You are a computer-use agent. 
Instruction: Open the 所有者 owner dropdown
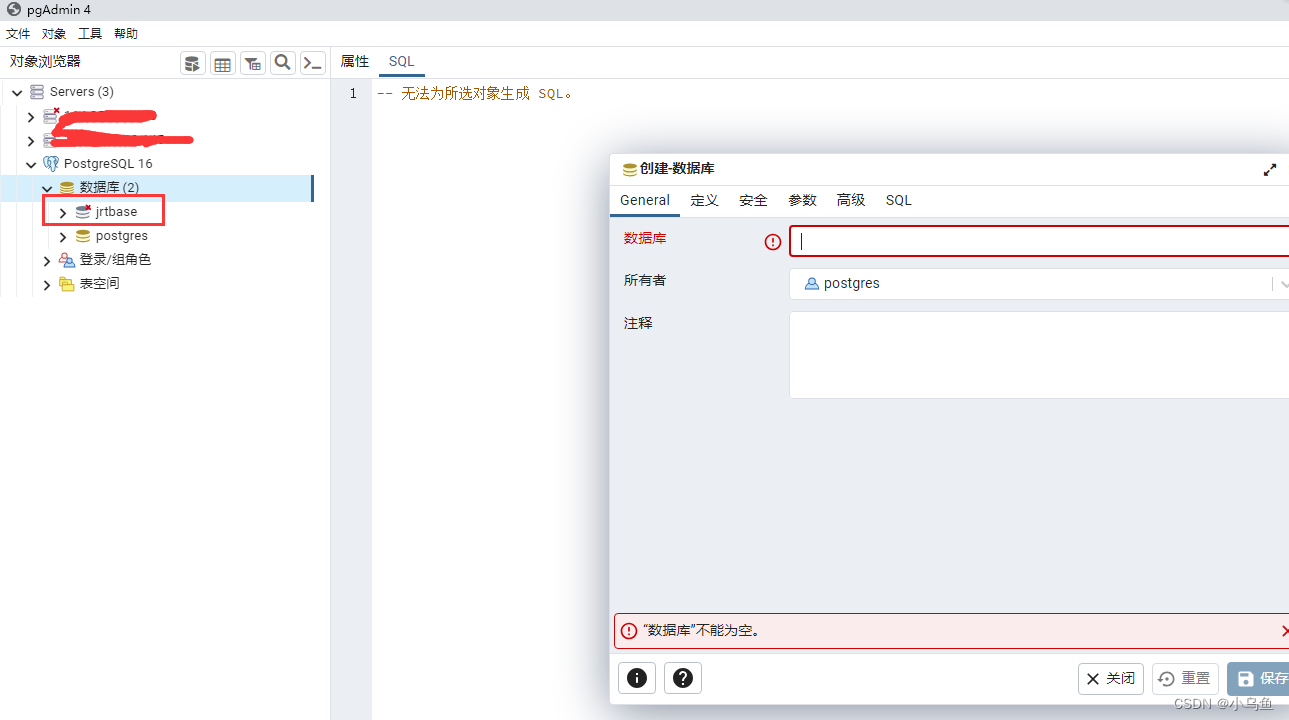tap(1038, 284)
